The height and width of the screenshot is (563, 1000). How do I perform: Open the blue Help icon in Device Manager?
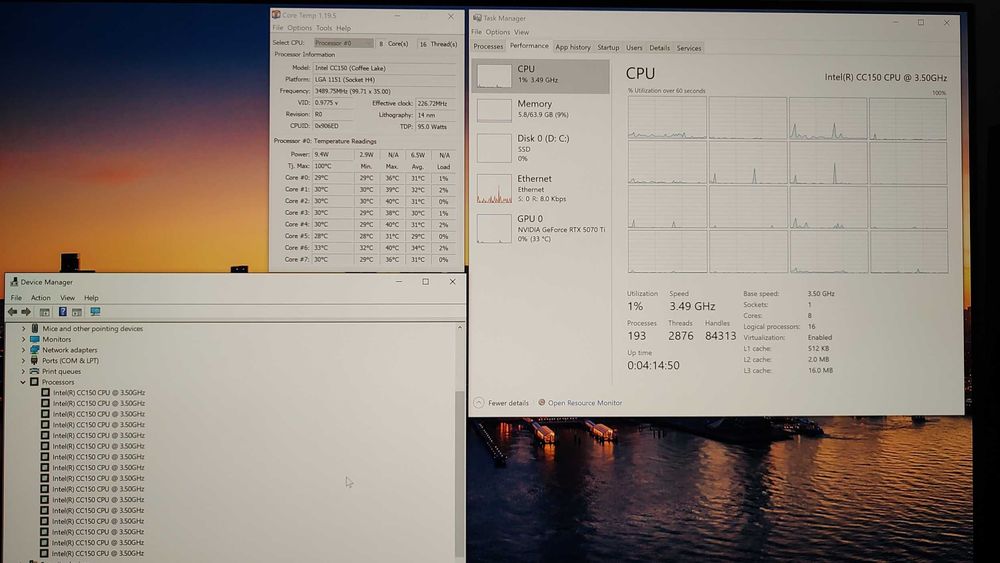(62, 312)
